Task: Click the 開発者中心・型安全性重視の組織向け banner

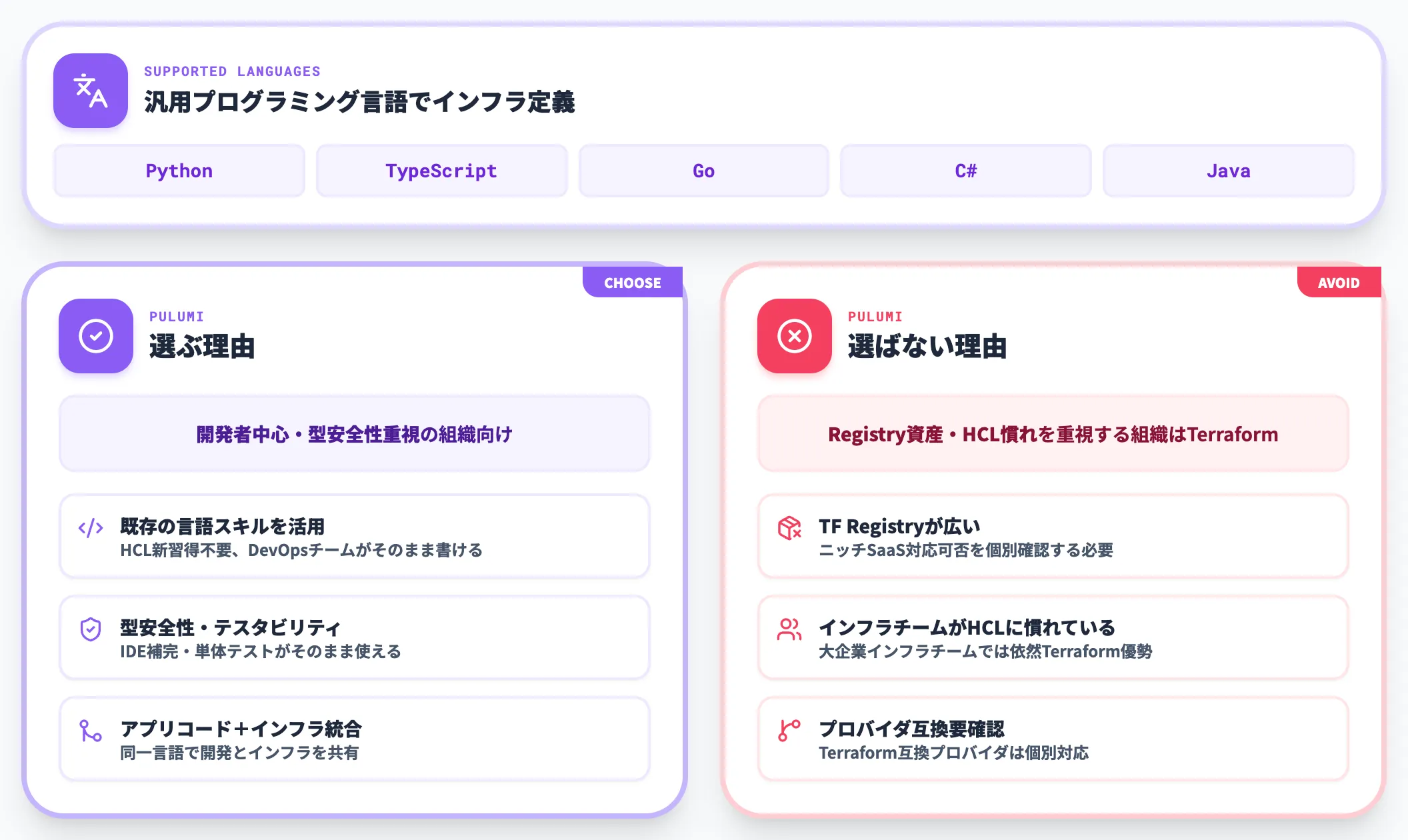Action: [x=355, y=434]
